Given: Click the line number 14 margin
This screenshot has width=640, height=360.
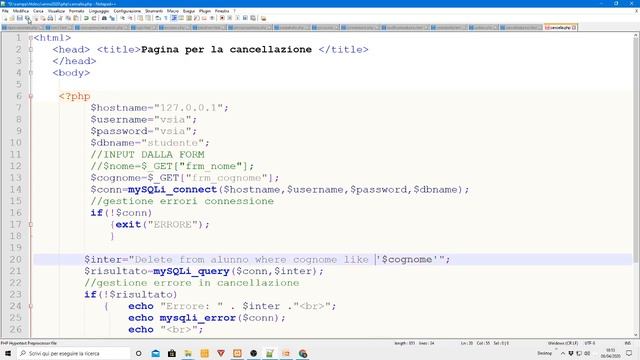Looking at the screenshot, I should tap(15, 189).
